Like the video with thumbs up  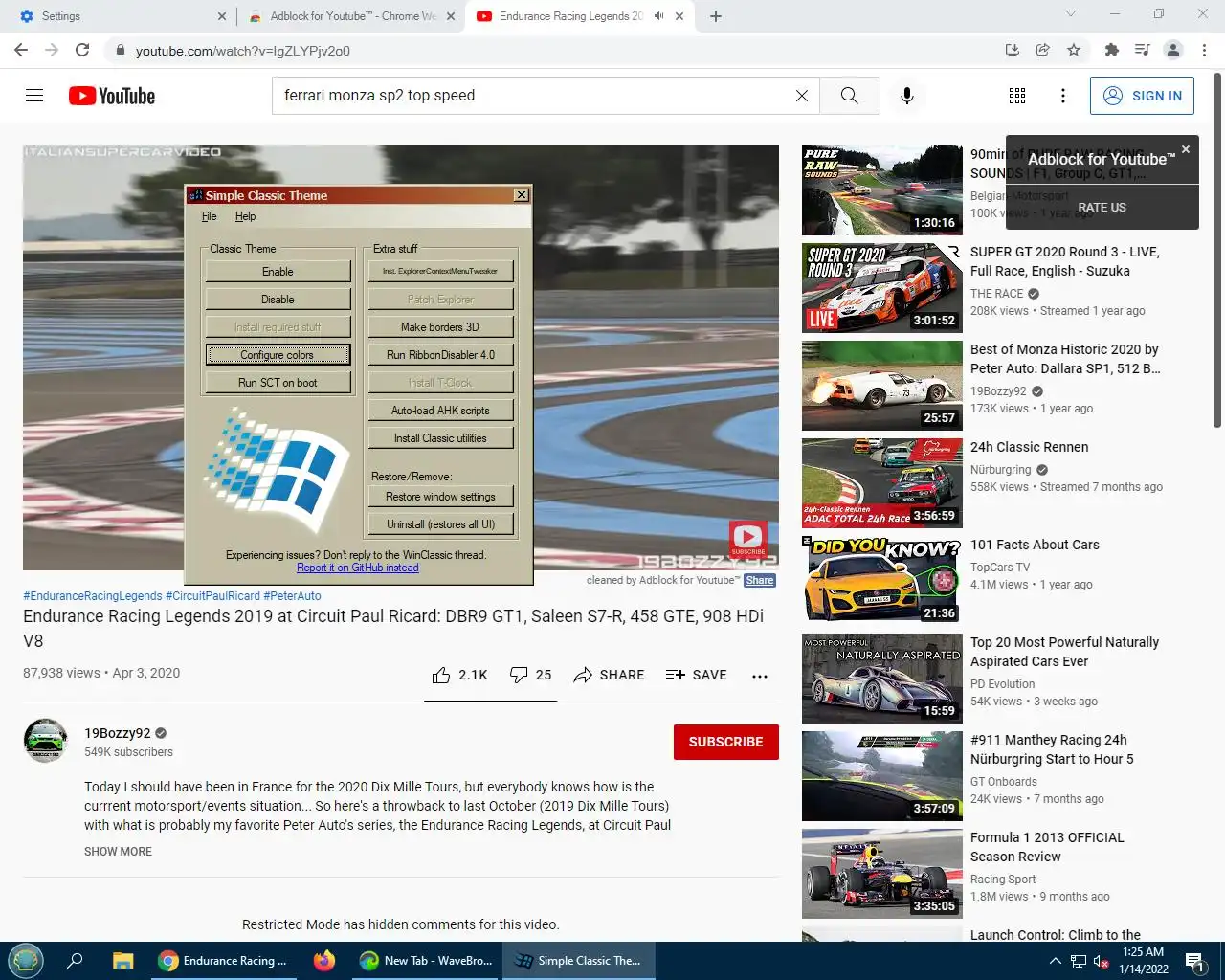(x=460, y=675)
